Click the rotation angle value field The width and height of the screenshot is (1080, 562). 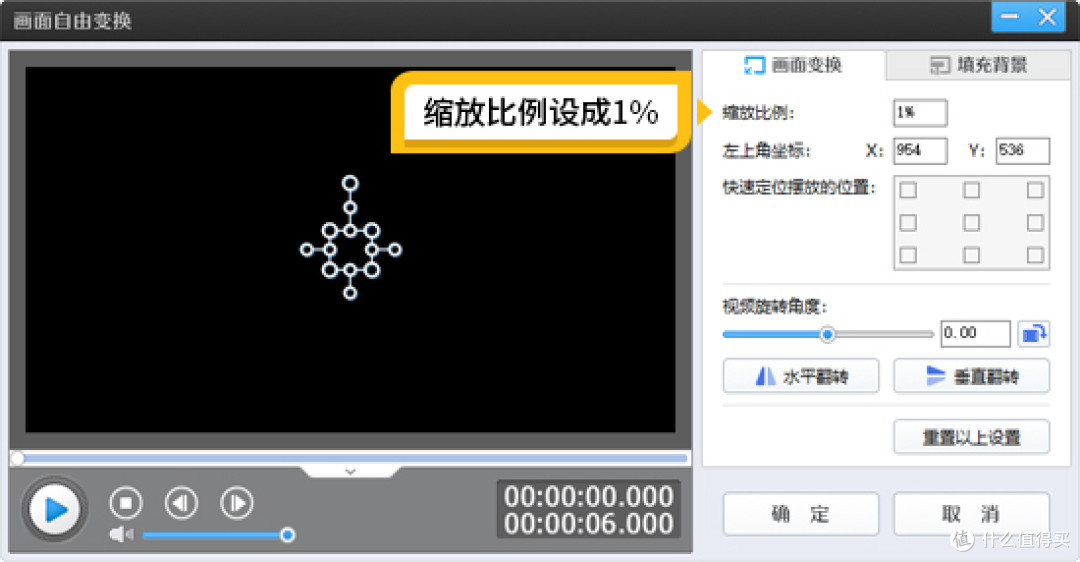[975, 334]
